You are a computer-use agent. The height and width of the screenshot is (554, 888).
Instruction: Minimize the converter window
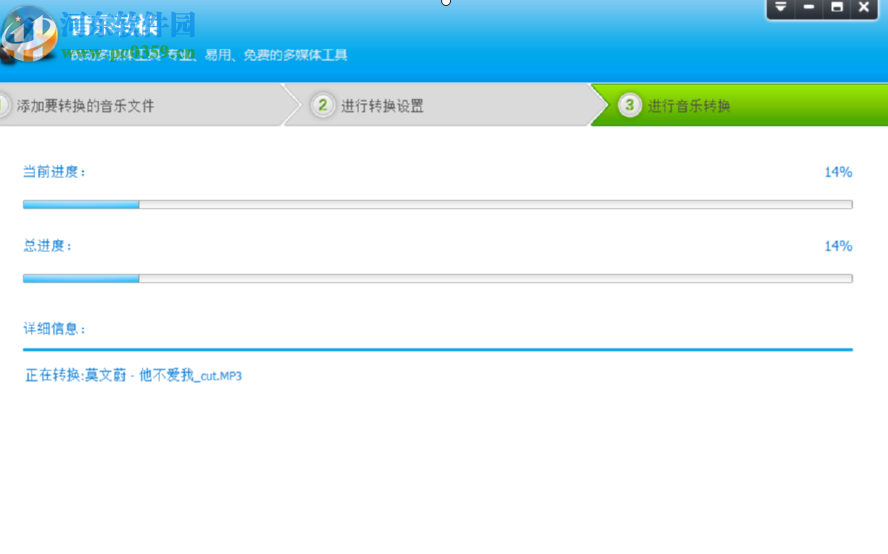coord(809,8)
